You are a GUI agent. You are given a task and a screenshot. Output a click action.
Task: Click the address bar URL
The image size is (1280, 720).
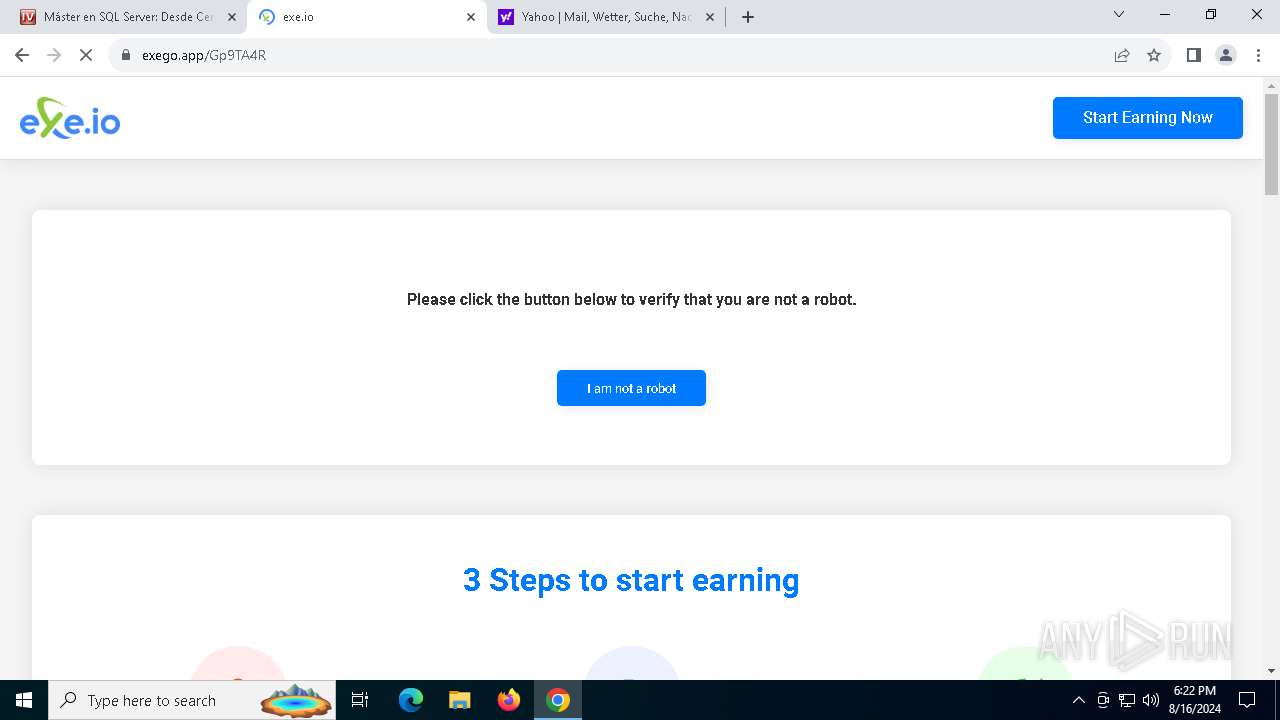click(x=204, y=55)
